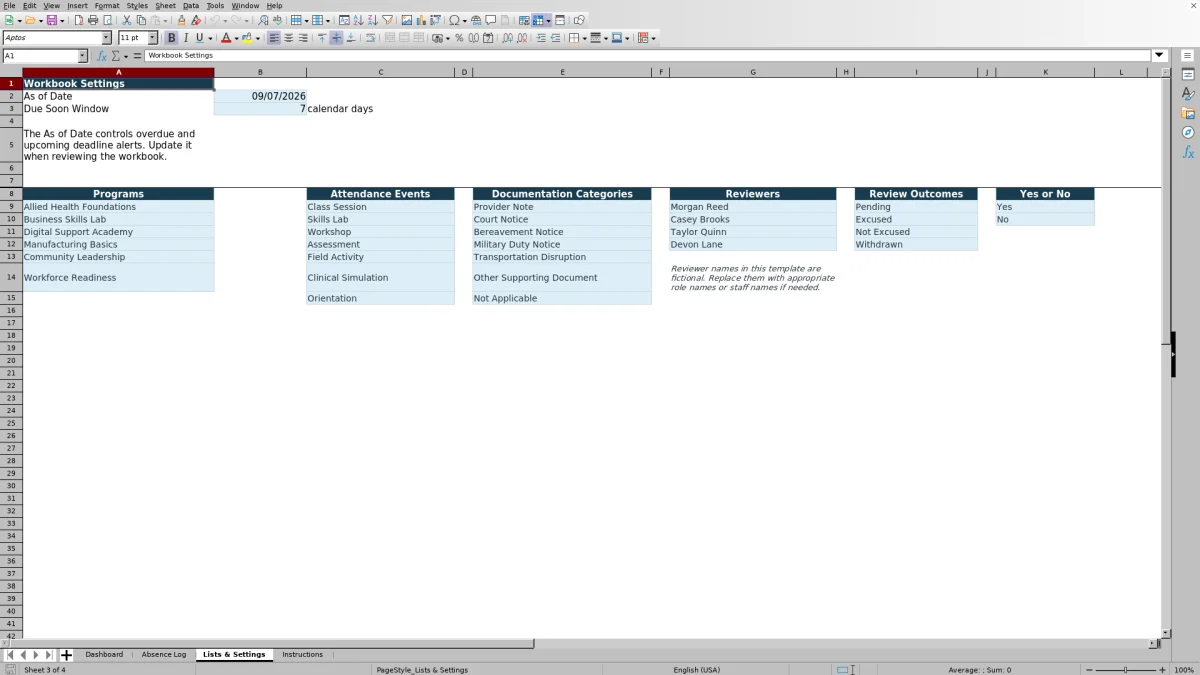Click the Name Box field showing A1

pos(40,56)
